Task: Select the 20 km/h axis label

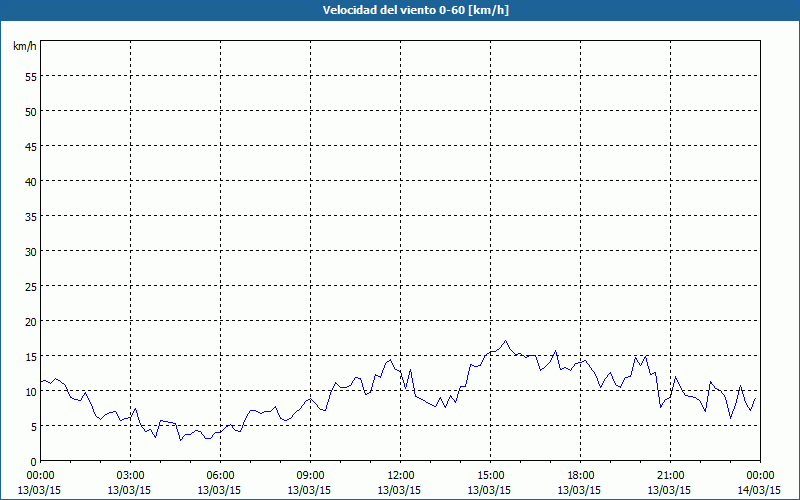Action: pos(31,321)
